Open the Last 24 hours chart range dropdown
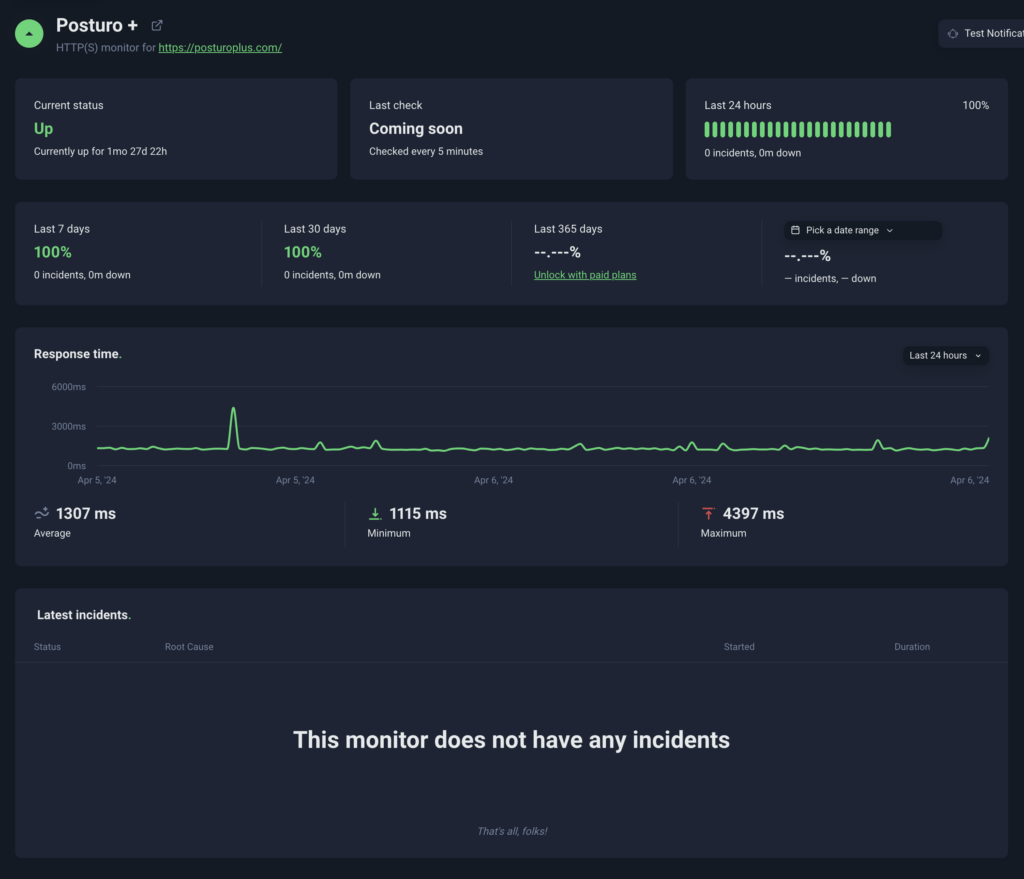 [x=945, y=355]
